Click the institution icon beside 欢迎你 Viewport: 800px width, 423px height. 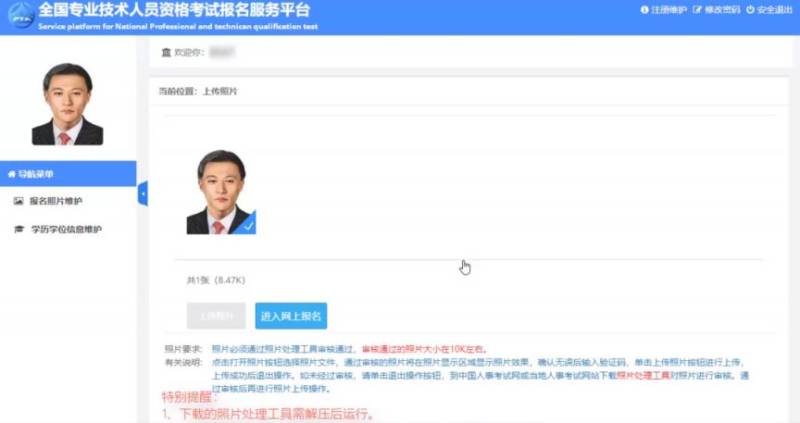(x=166, y=51)
